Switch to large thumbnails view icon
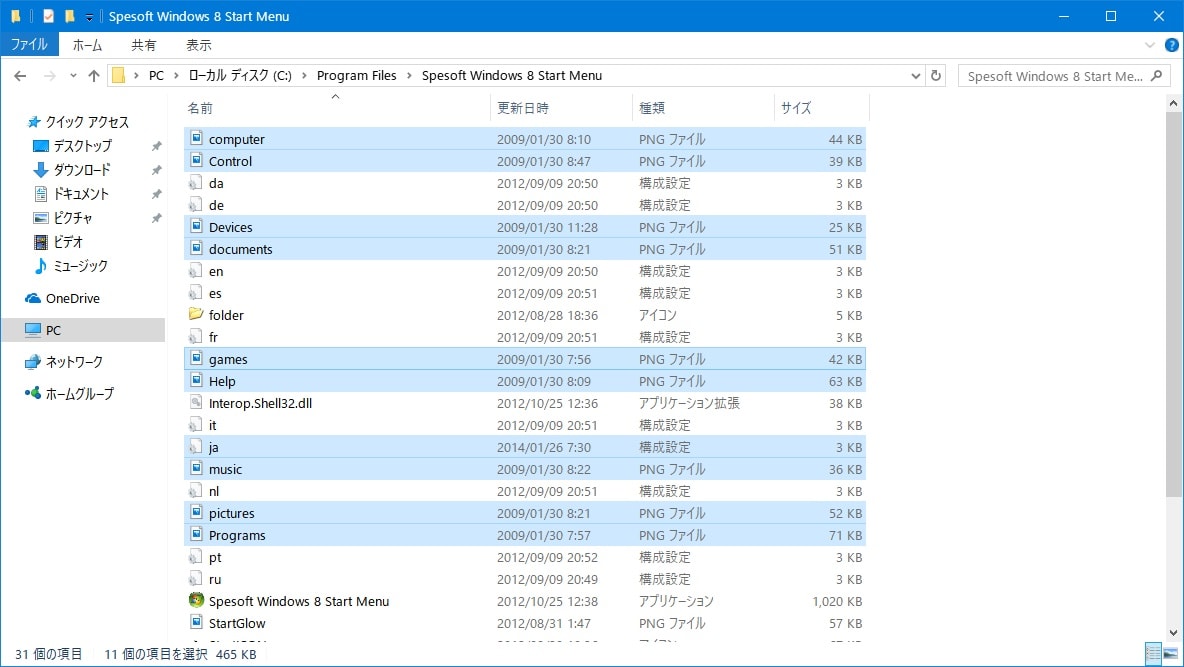 (1171, 653)
